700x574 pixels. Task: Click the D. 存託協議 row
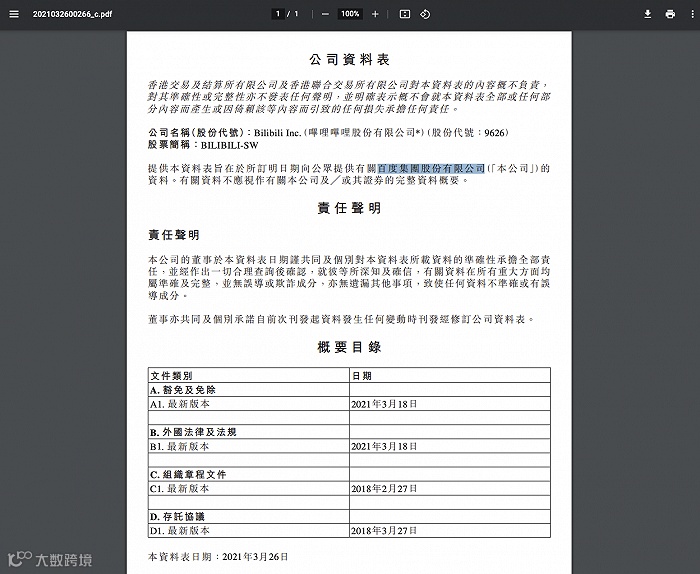249,517
